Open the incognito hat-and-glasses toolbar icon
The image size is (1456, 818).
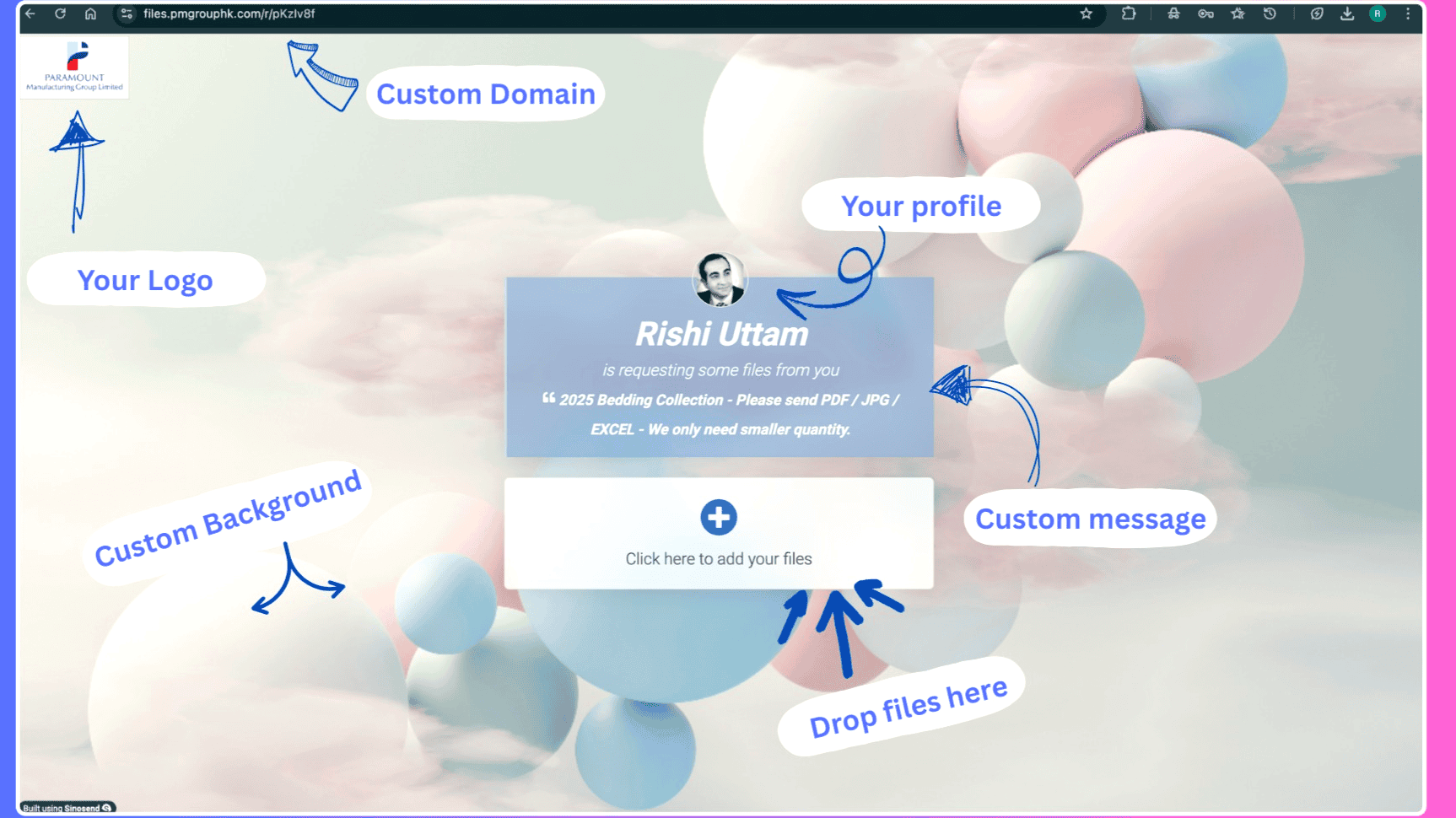(1173, 13)
